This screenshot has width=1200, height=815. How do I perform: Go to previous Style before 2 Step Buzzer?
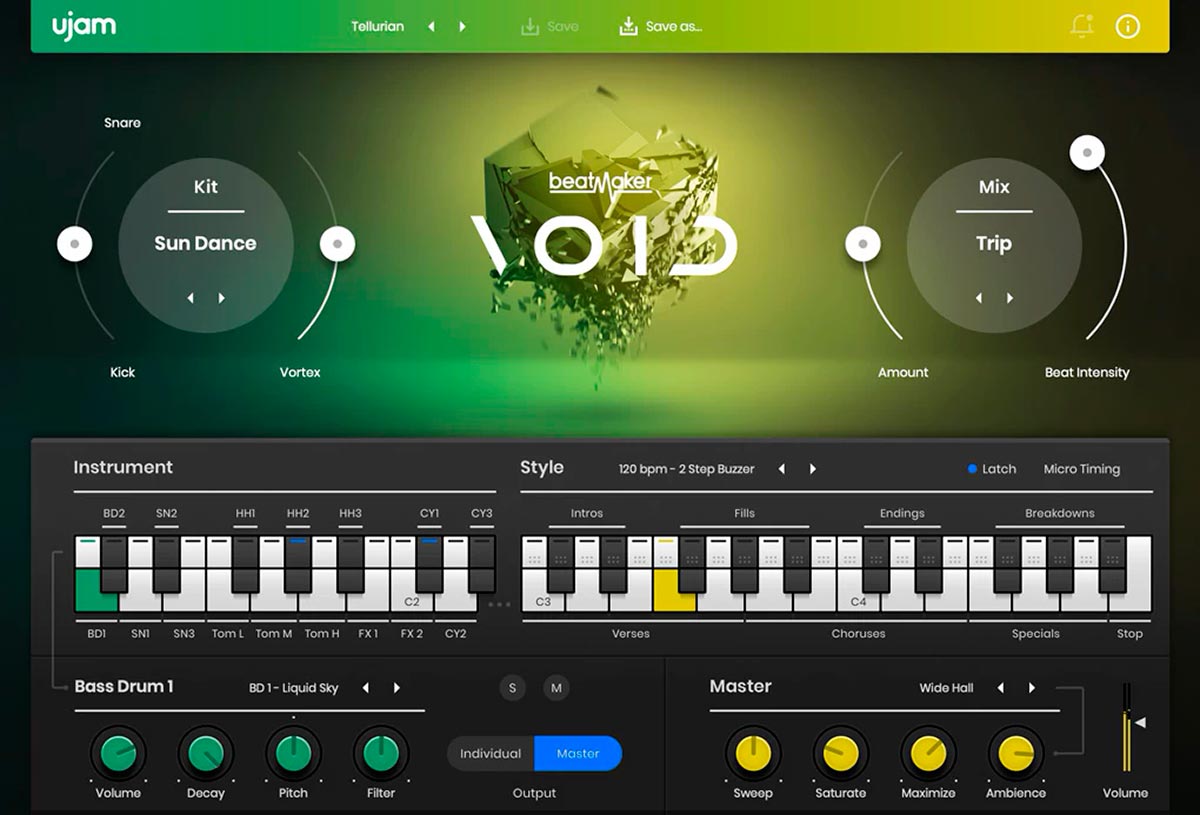tap(782, 469)
